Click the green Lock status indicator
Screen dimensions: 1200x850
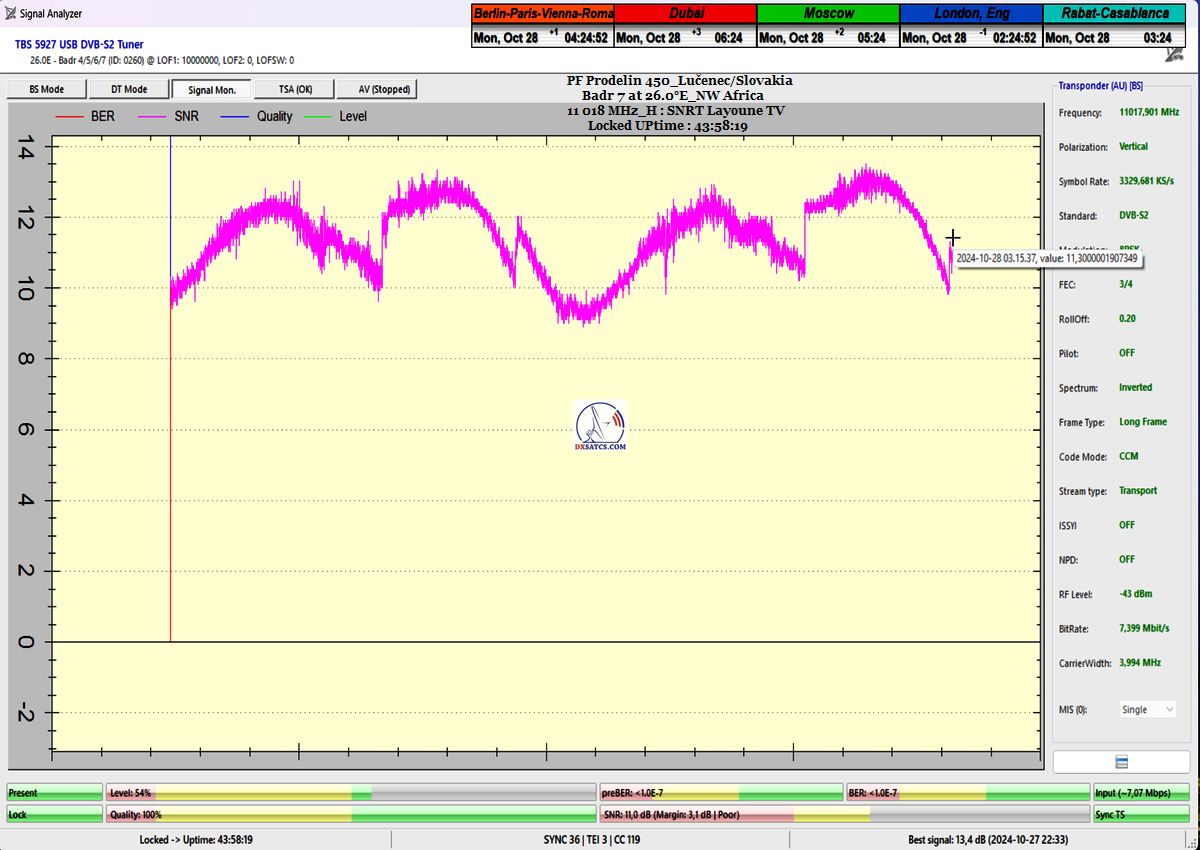point(54,815)
